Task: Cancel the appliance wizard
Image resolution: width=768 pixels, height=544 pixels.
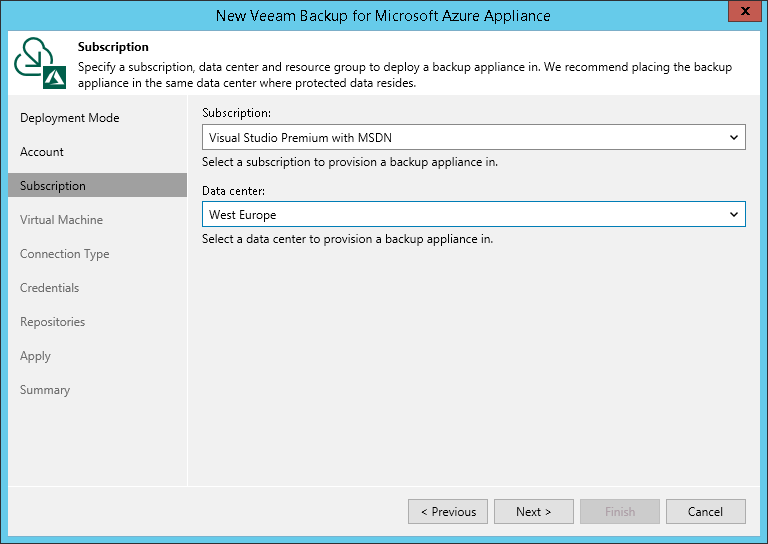Action: [x=706, y=512]
